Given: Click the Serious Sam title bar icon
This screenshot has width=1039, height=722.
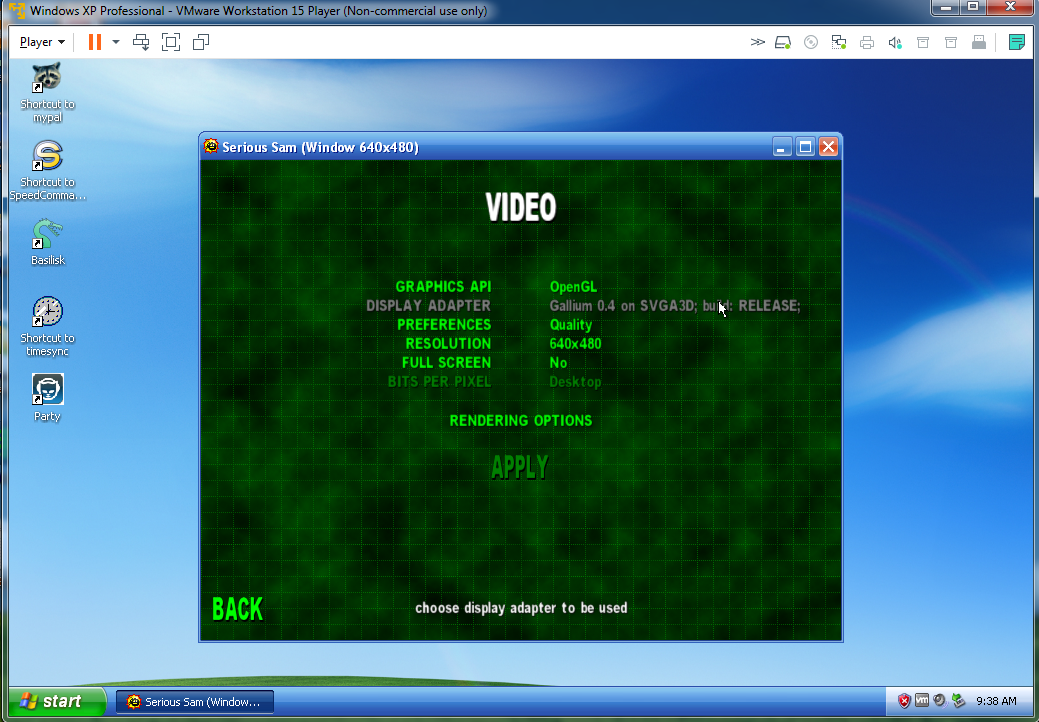Looking at the screenshot, I should pos(211,146).
